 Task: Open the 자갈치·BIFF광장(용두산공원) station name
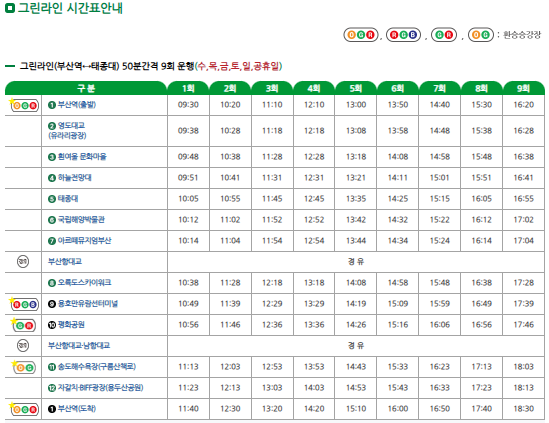pyautogui.click(x=100, y=388)
